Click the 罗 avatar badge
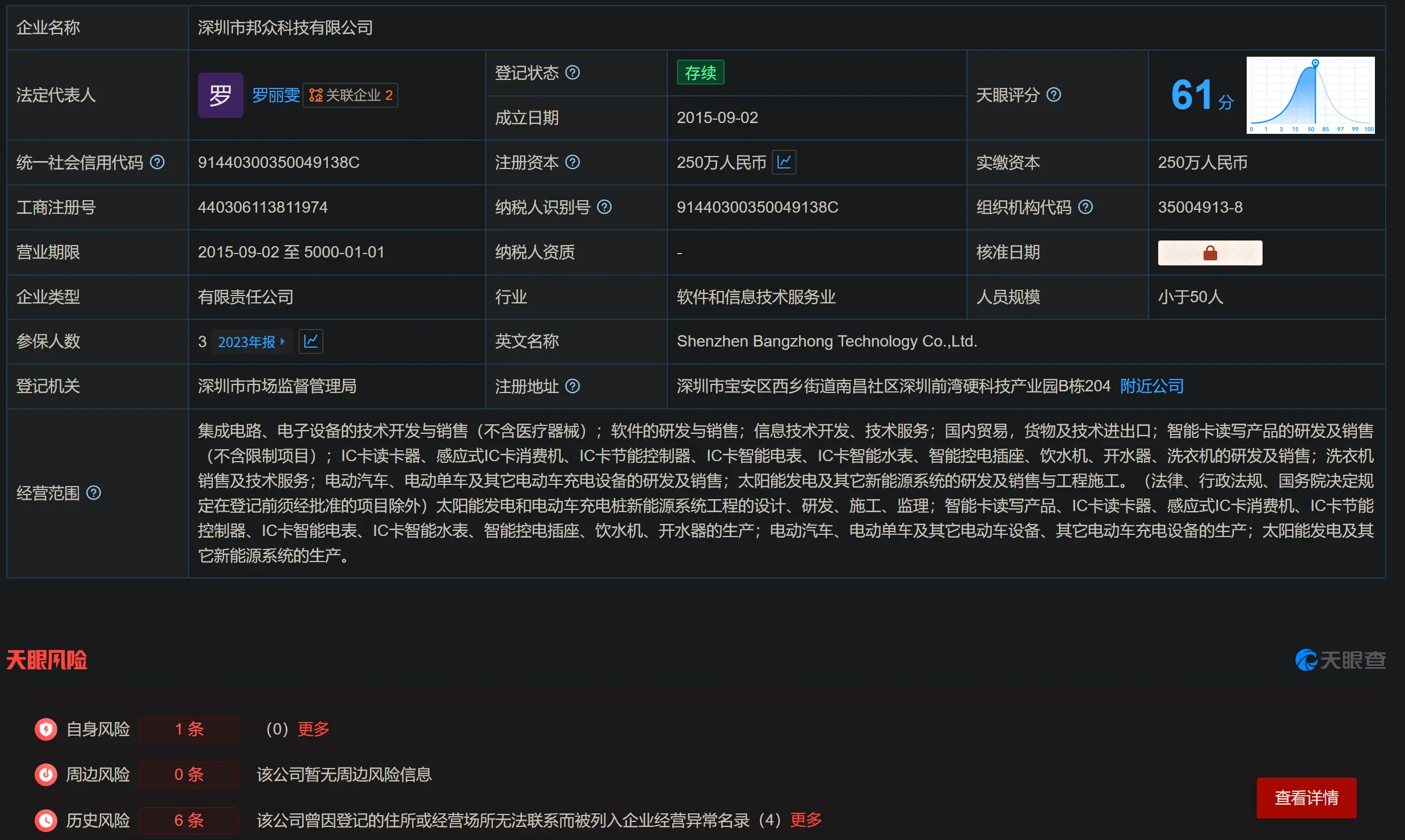The width and height of the screenshot is (1405, 840). pyautogui.click(x=220, y=95)
